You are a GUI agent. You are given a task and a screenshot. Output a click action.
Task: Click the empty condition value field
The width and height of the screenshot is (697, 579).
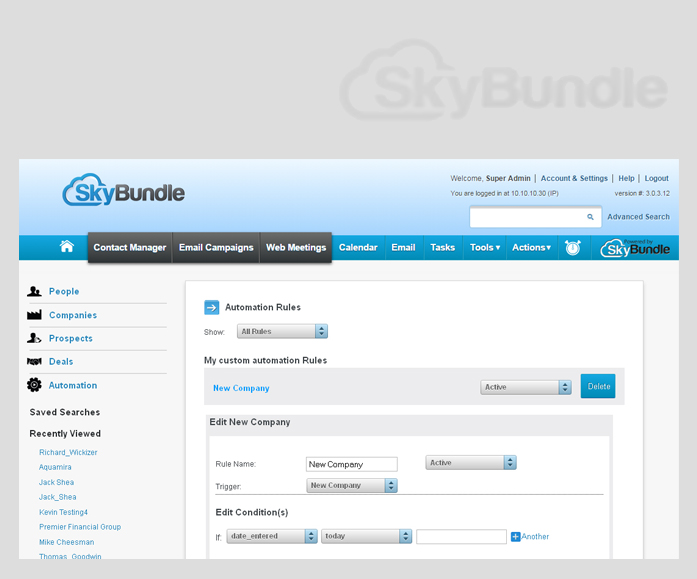pyautogui.click(x=461, y=536)
